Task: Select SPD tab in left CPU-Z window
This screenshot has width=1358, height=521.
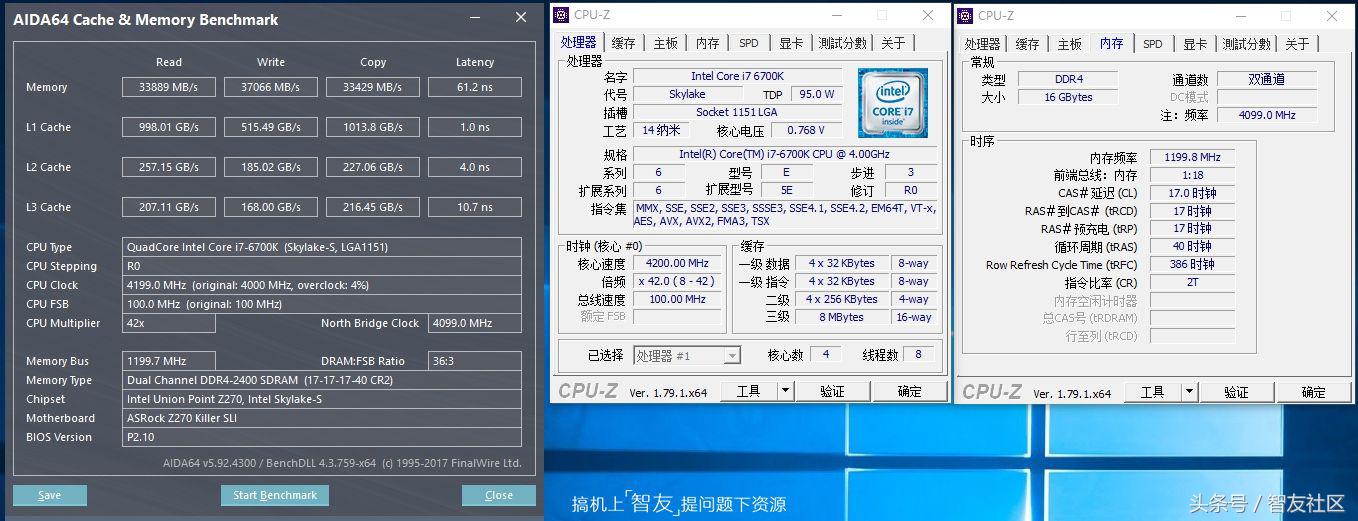Action: pos(749,43)
